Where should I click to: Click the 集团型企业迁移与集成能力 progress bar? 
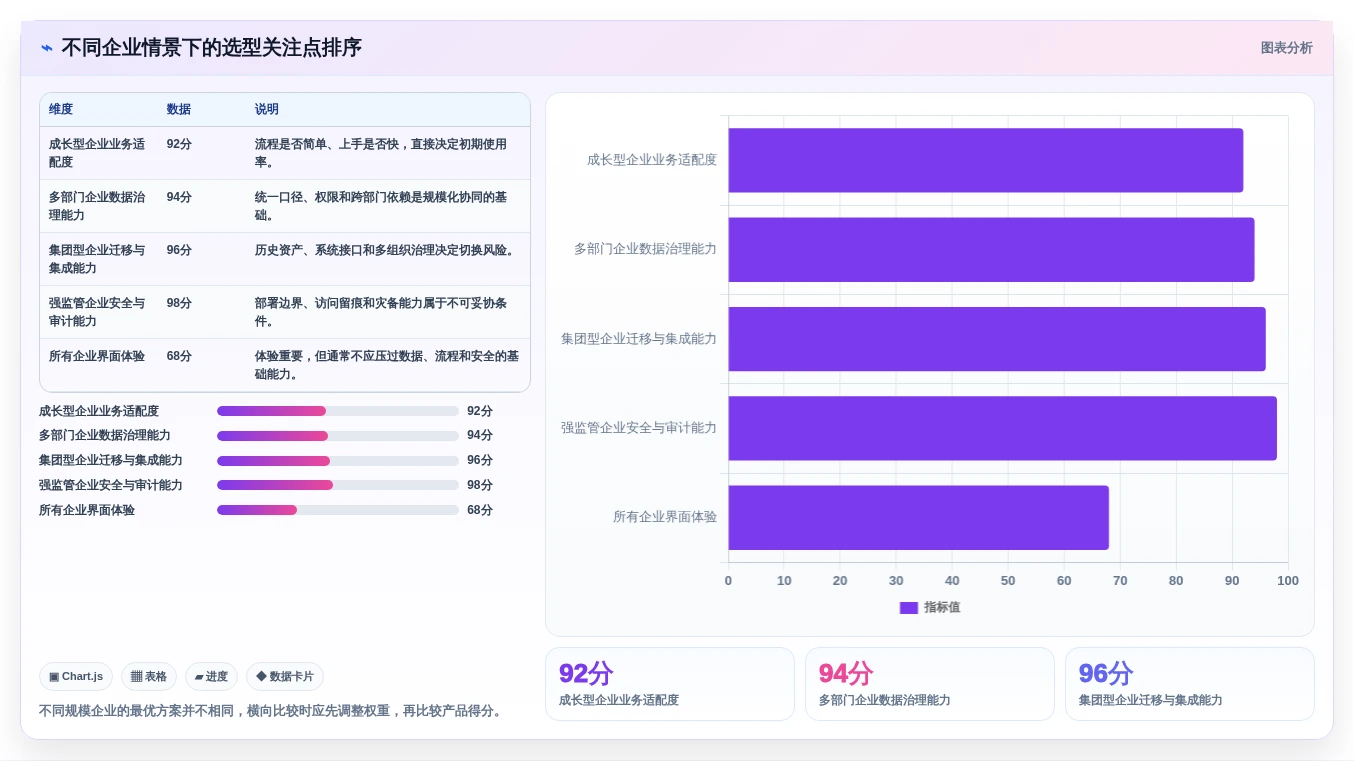click(x=338, y=461)
